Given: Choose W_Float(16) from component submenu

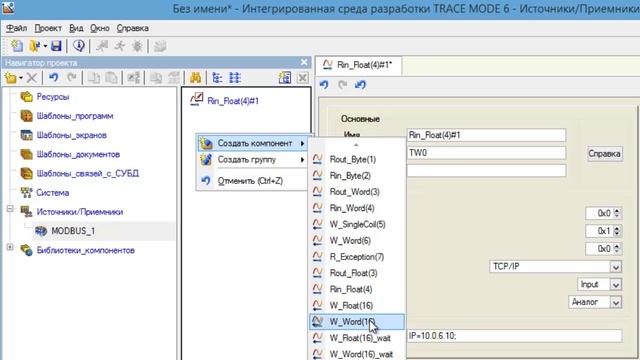Looking at the screenshot, I should (357, 306).
